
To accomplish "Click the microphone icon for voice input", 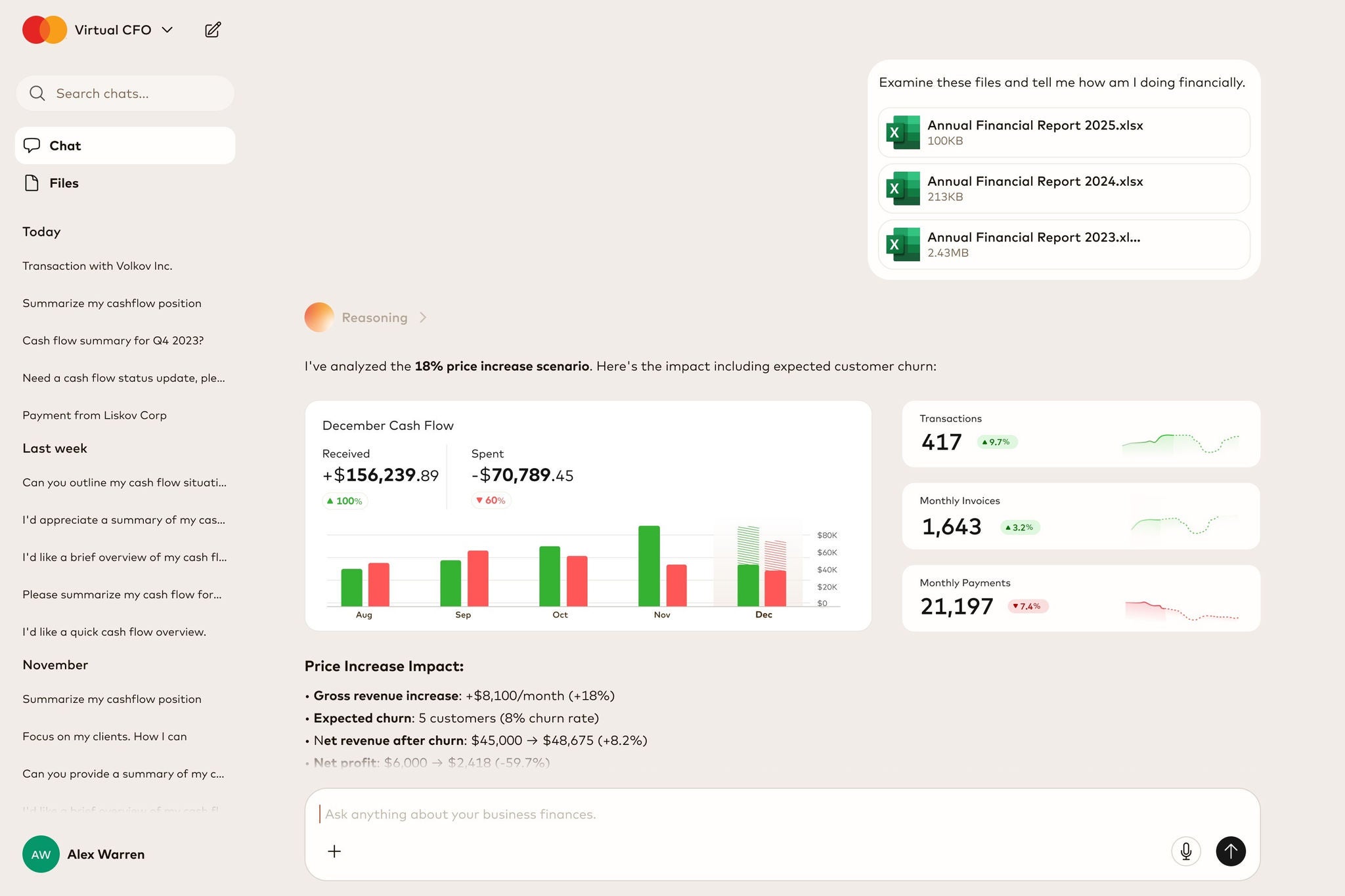I will tap(1185, 851).
